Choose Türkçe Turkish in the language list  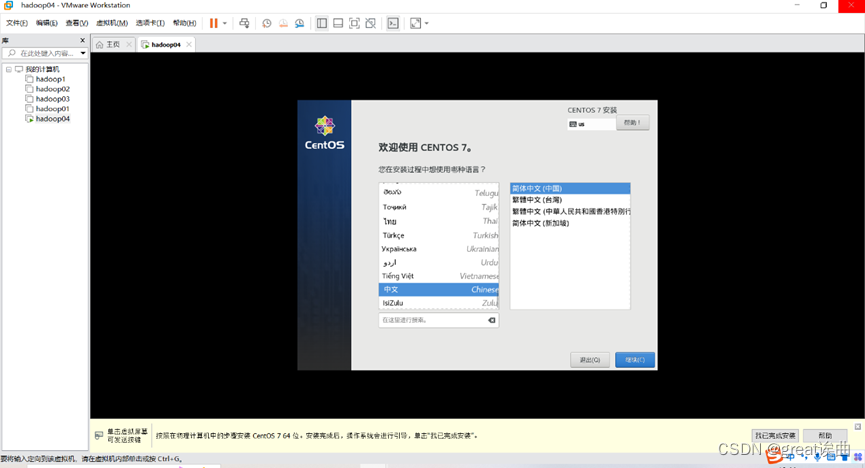tap(439, 235)
